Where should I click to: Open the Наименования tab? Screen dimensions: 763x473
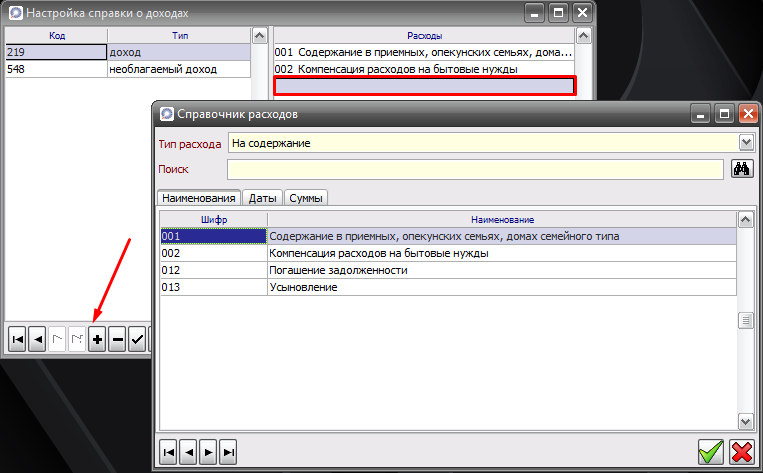[x=199, y=198]
